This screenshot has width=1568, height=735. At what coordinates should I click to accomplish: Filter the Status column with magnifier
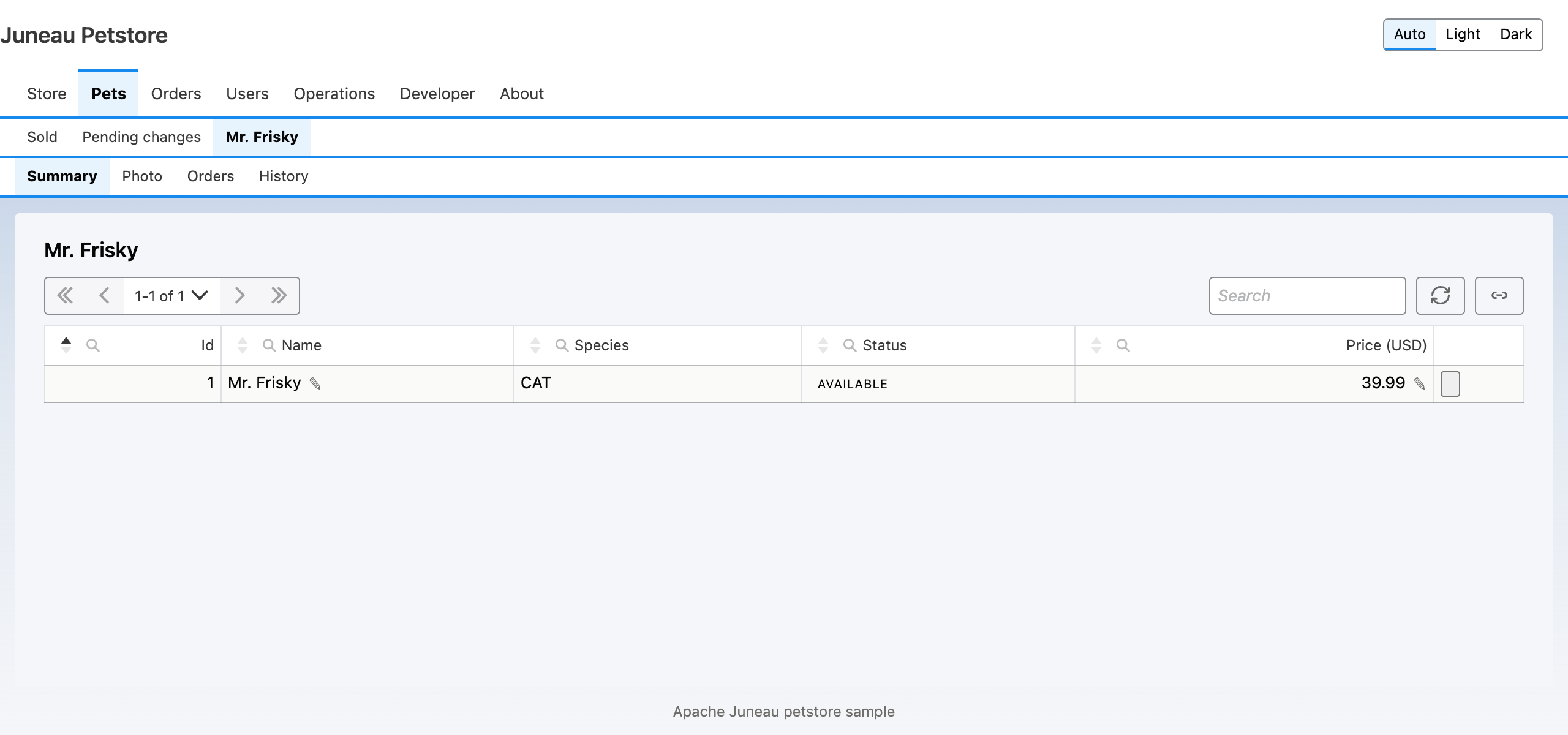pos(850,345)
